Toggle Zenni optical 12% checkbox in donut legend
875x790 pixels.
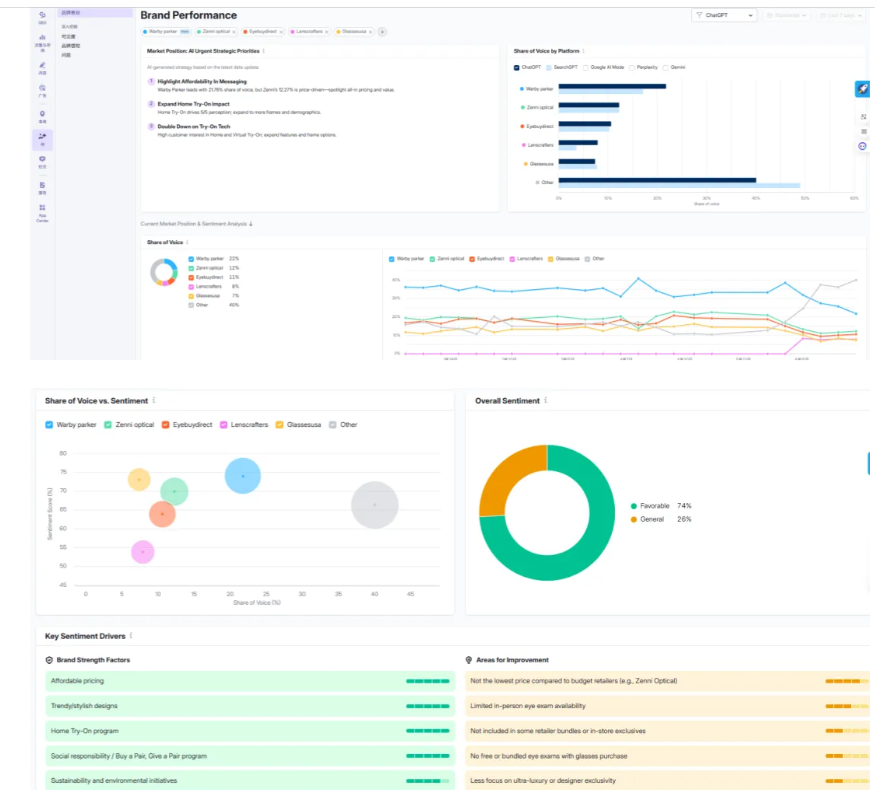(x=191, y=268)
